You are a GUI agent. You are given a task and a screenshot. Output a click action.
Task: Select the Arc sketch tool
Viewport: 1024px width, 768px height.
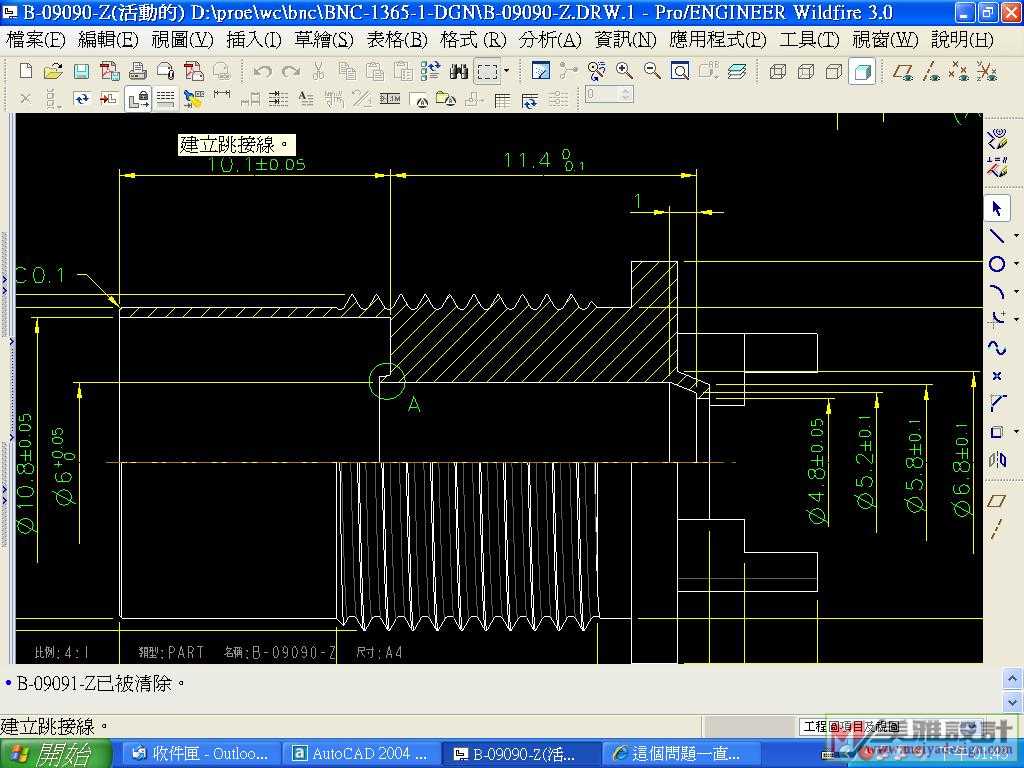pyautogui.click(x=997, y=292)
